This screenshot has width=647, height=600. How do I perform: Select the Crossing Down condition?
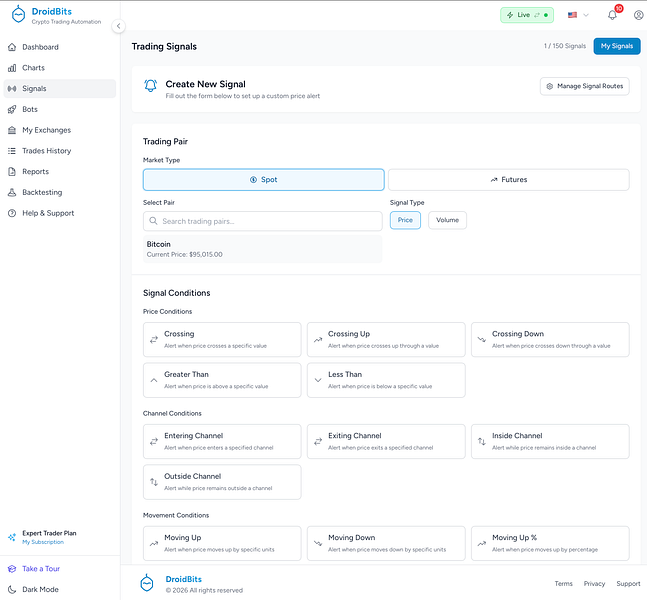coord(550,340)
